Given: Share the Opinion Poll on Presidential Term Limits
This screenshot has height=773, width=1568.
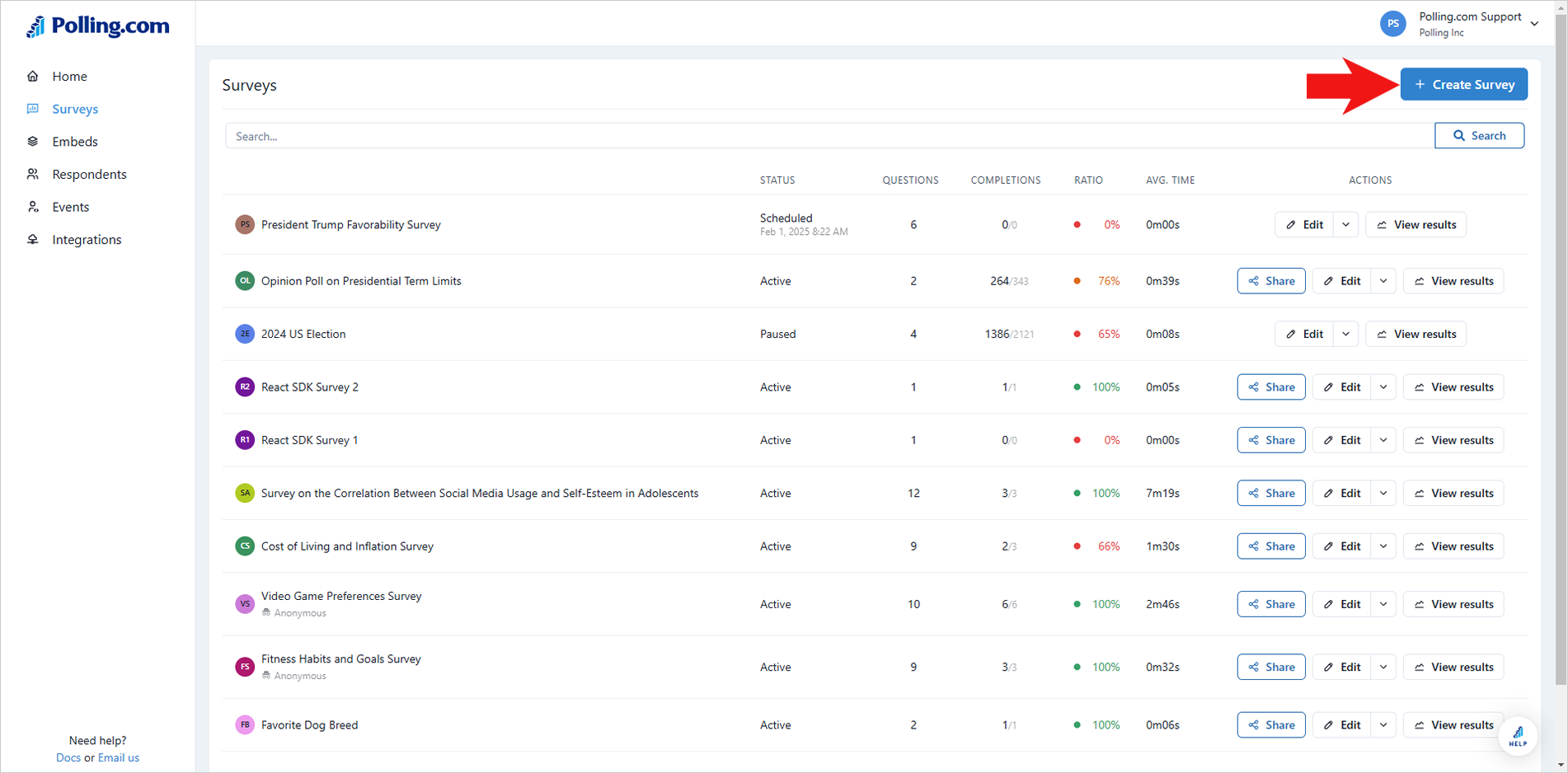Looking at the screenshot, I should pyautogui.click(x=1270, y=281).
